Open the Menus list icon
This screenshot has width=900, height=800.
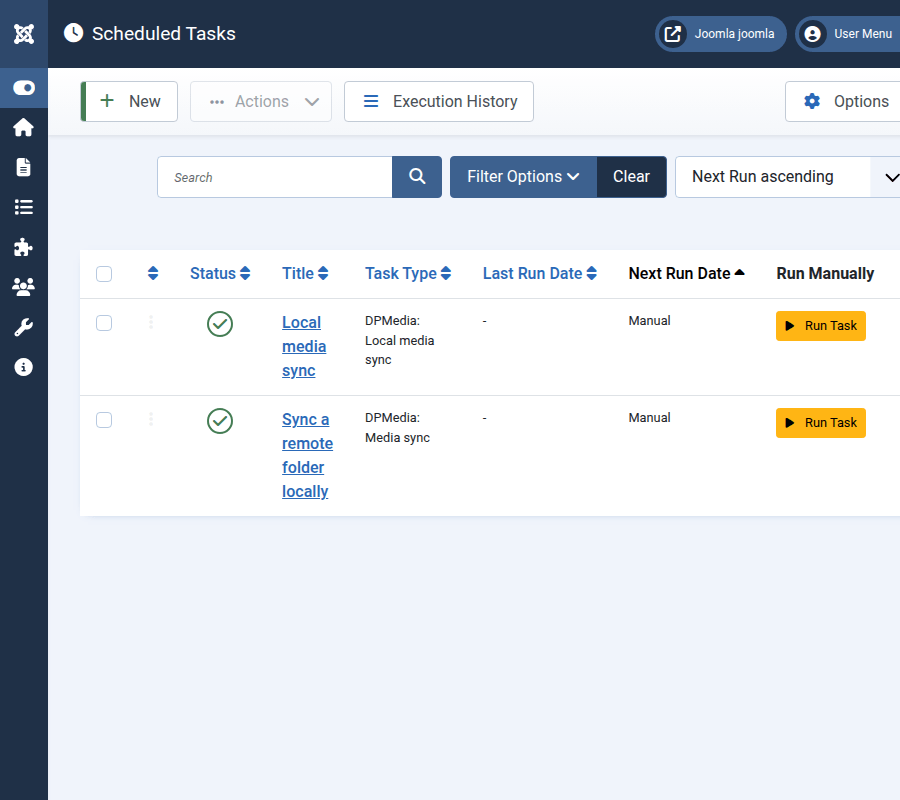click(24, 207)
